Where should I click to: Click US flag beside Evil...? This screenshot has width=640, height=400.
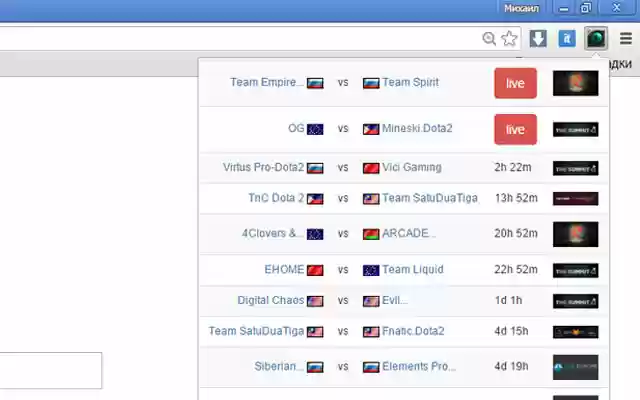pyautogui.click(x=371, y=301)
